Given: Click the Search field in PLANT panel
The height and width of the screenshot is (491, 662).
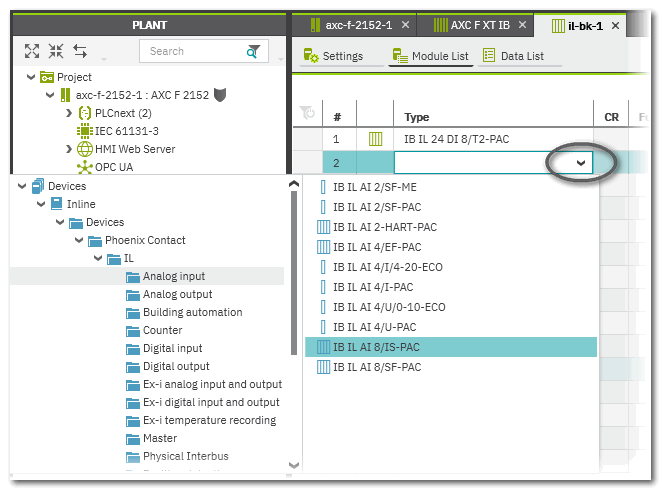Looking at the screenshot, I should pos(192,51).
